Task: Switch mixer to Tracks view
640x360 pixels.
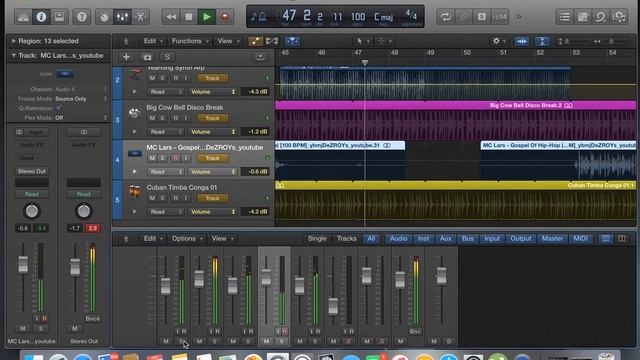Action: click(347, 238)
